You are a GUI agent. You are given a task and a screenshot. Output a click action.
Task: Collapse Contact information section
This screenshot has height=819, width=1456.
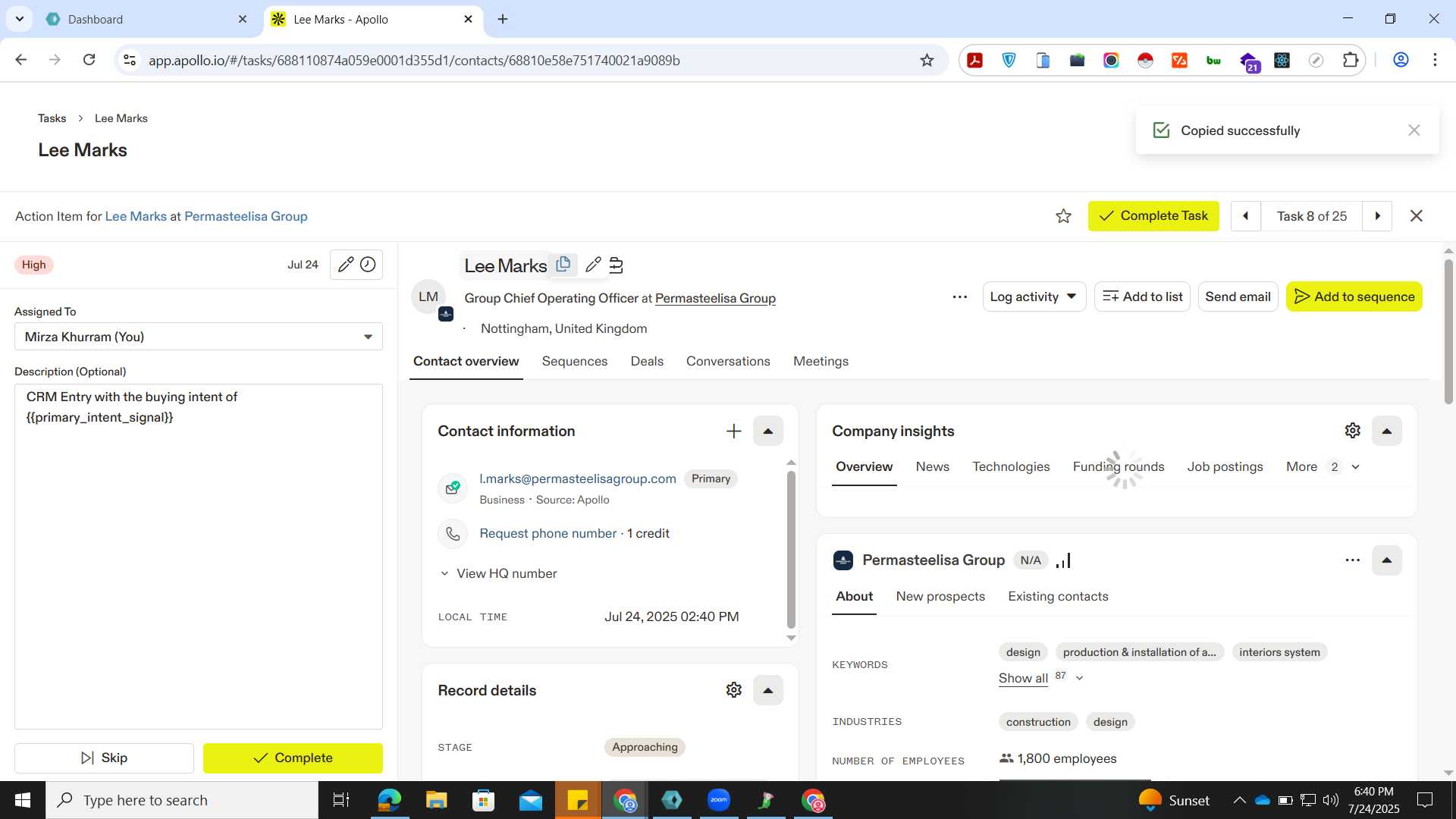point(767,431)
